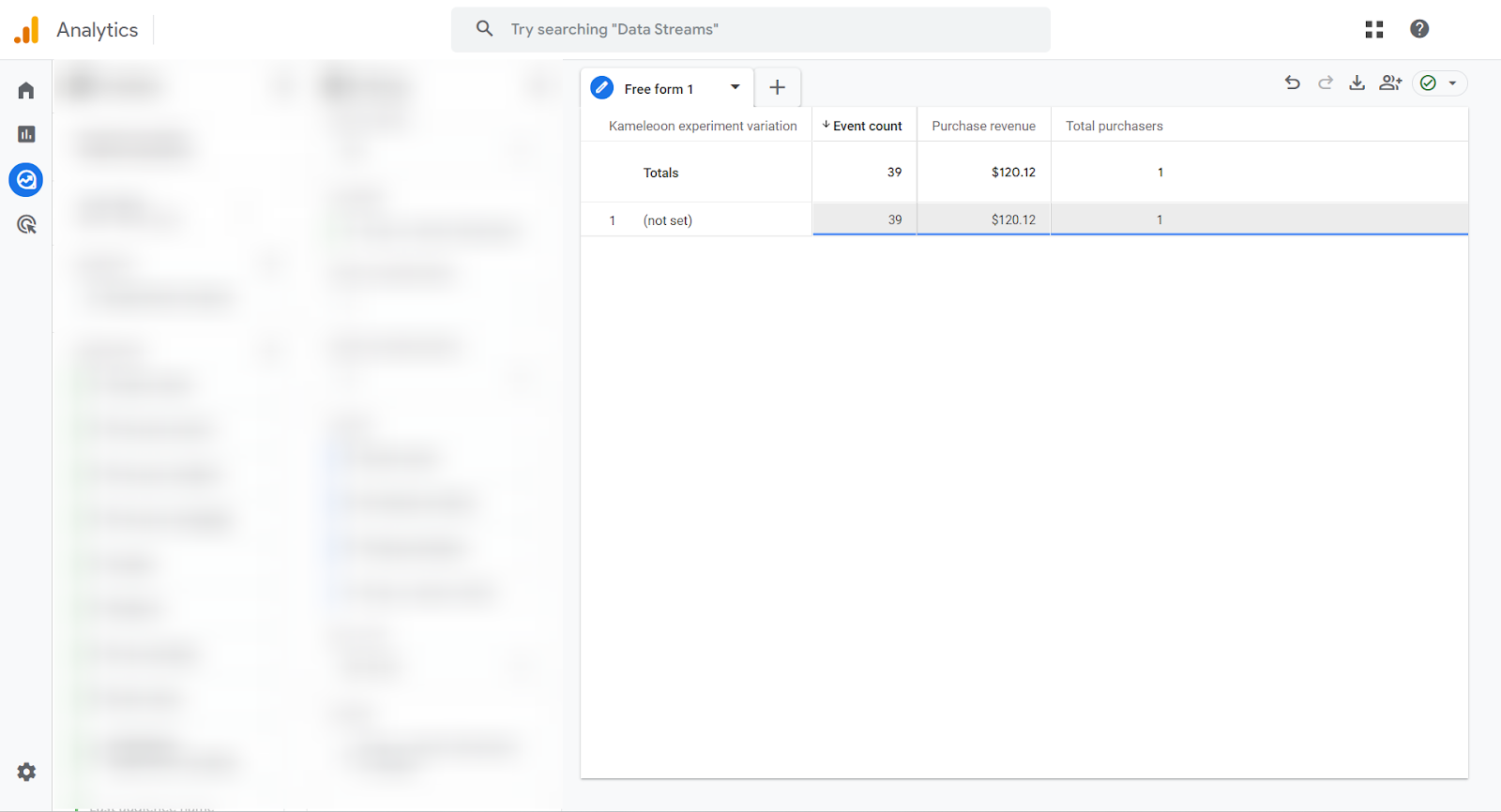Open the Help question mark icon
The image size is (1501, 812).
(x=1419, y=29)
